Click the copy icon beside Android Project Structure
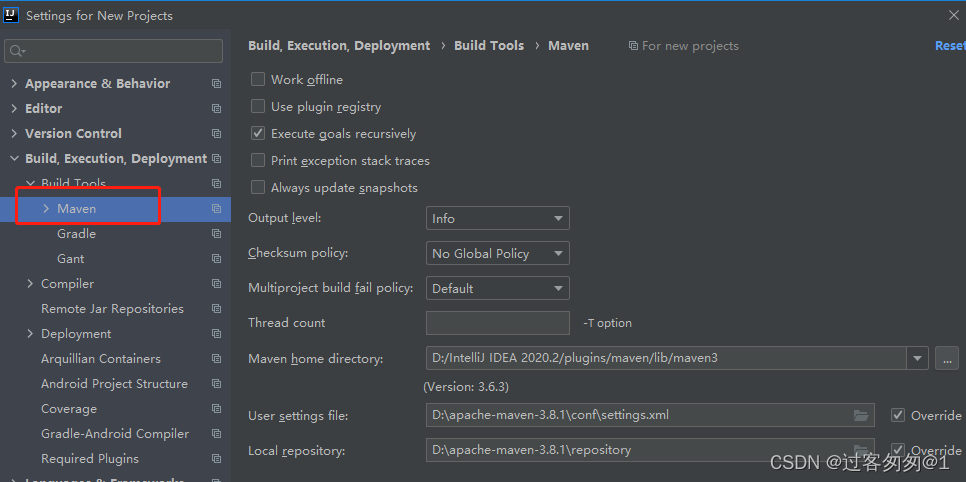The width and height of the screenshot is (966, 482). point(216,384)
